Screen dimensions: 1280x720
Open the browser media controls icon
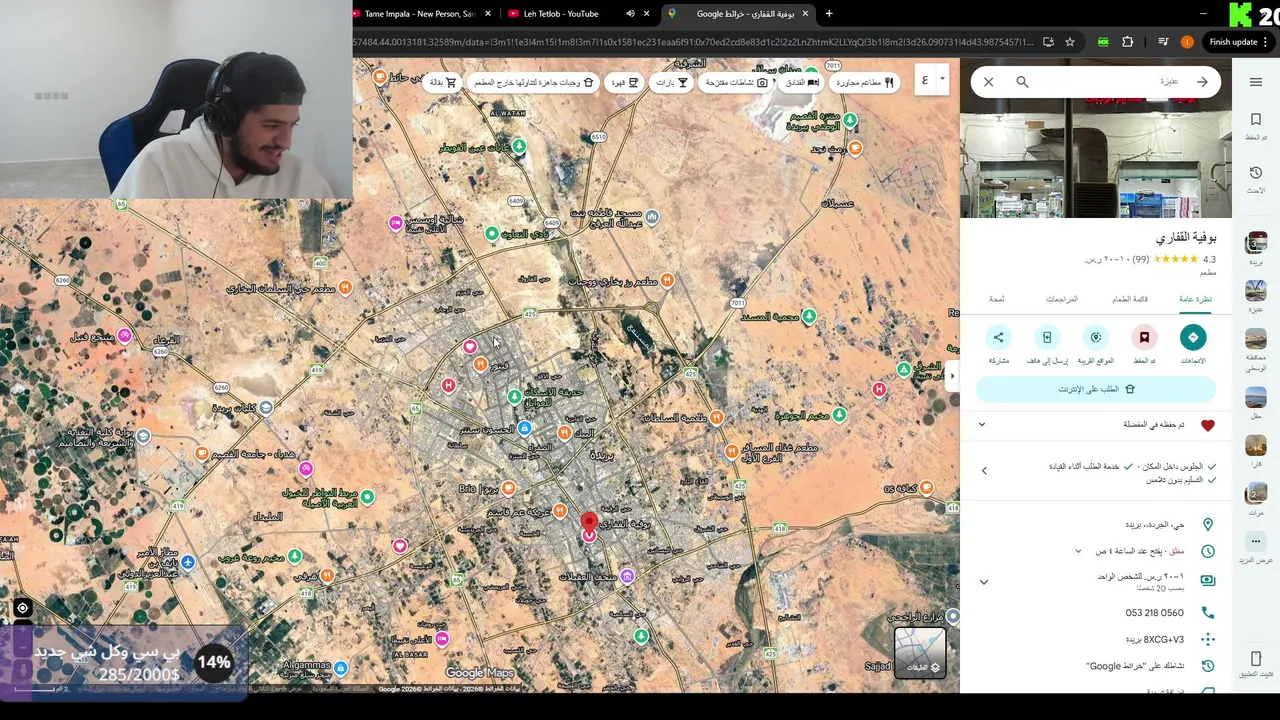(1162, 42)
